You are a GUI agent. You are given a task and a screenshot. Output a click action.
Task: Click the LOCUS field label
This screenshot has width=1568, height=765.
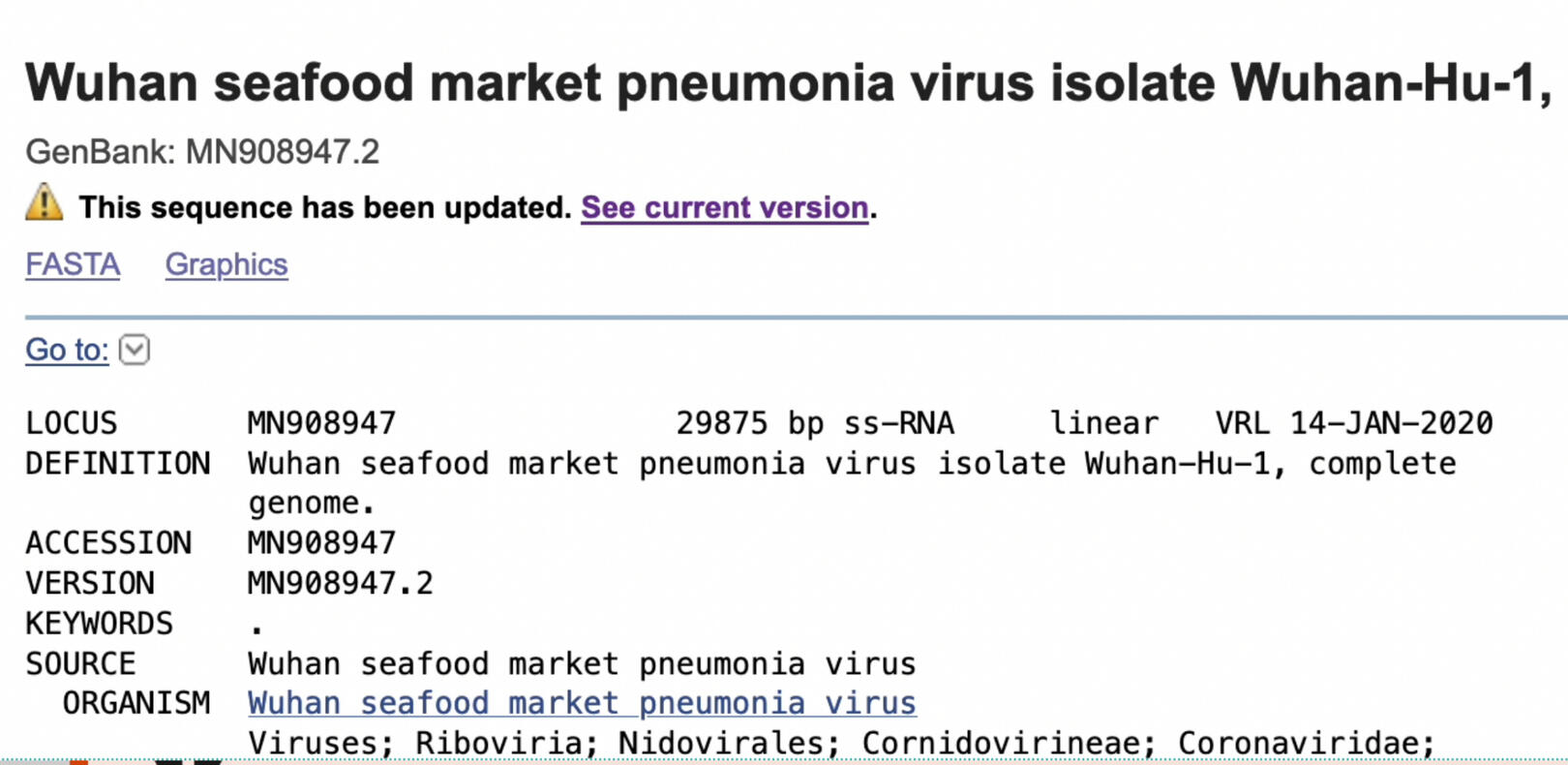pyautogui.click(x=72, y=423)
